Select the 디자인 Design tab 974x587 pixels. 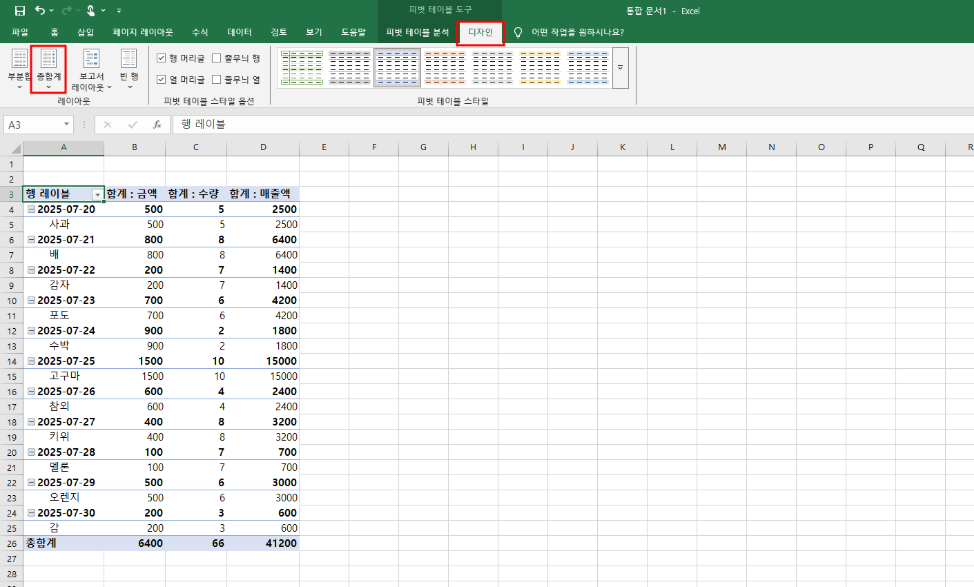(x=480, y=32)
